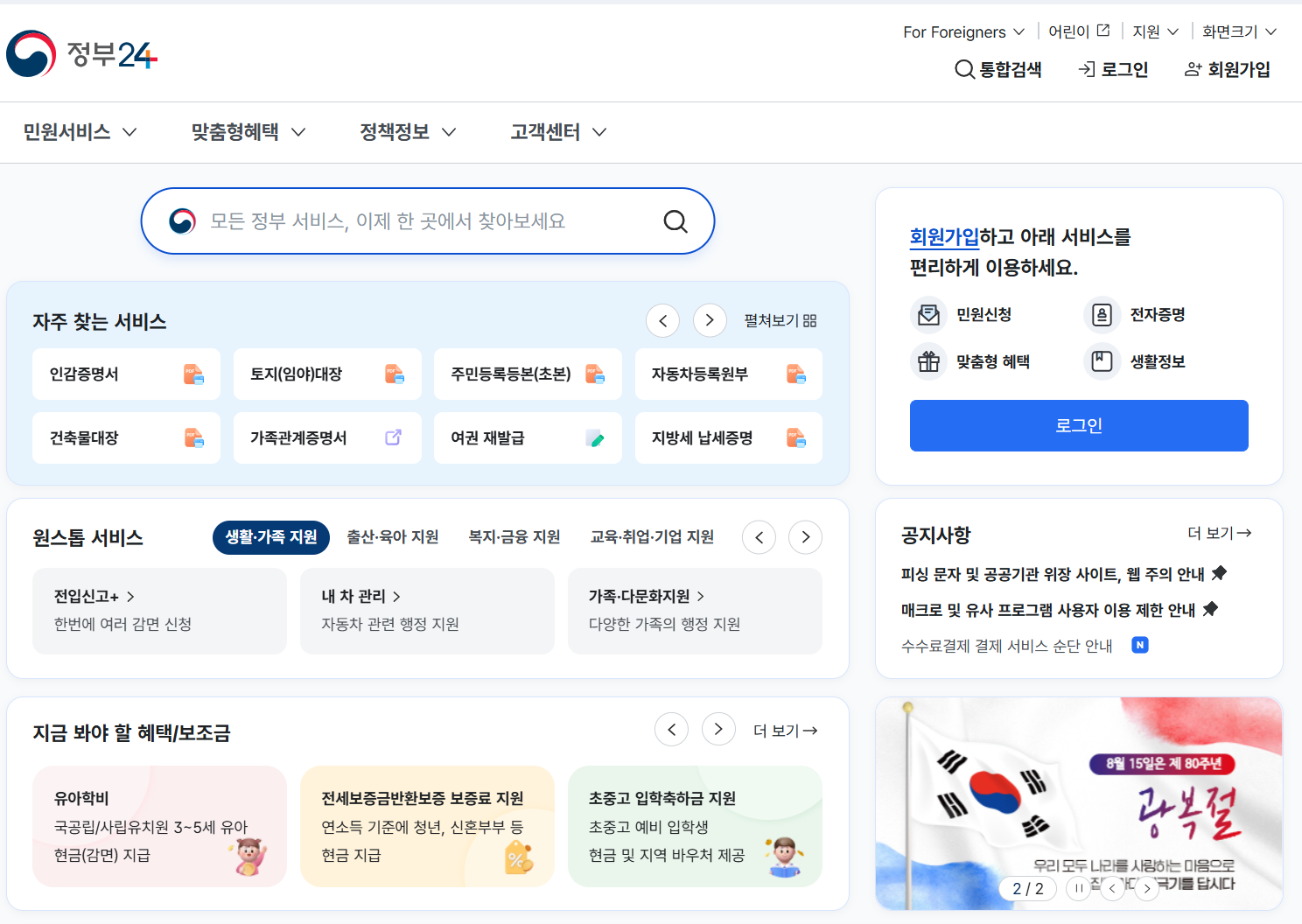Click the 생활정보 book icon
The image size is (1302, 924).
(1102, 361)
